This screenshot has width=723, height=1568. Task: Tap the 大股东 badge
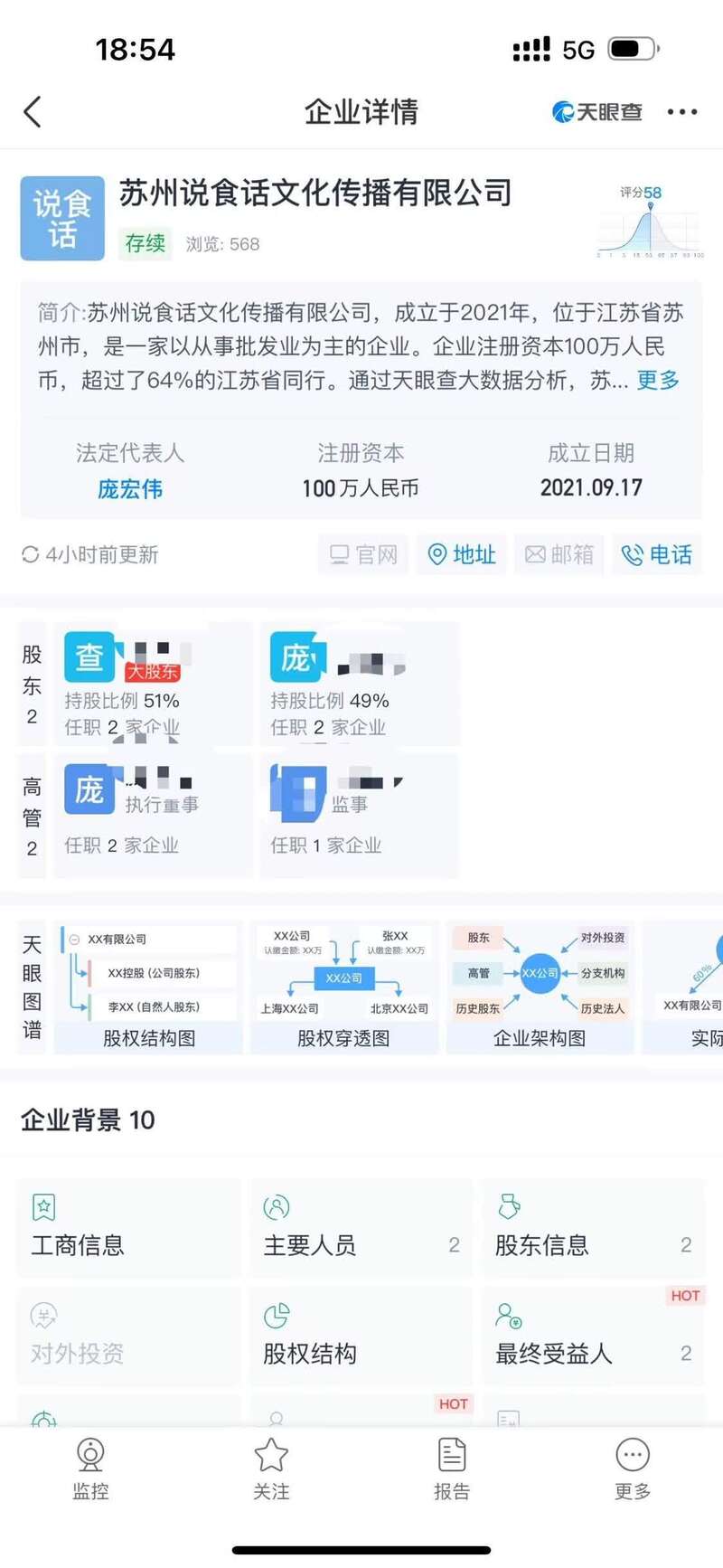153,671
